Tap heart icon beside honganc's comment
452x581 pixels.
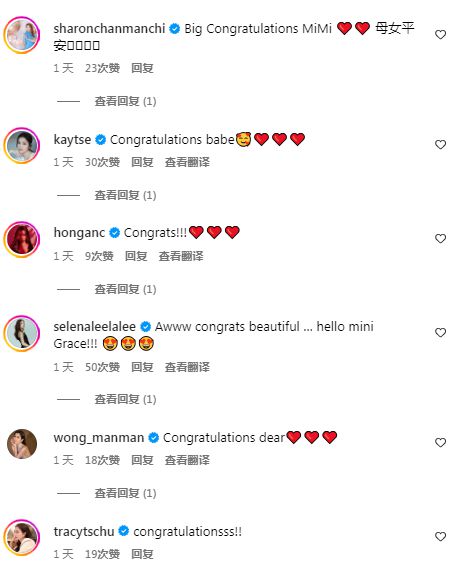(440, 238)
